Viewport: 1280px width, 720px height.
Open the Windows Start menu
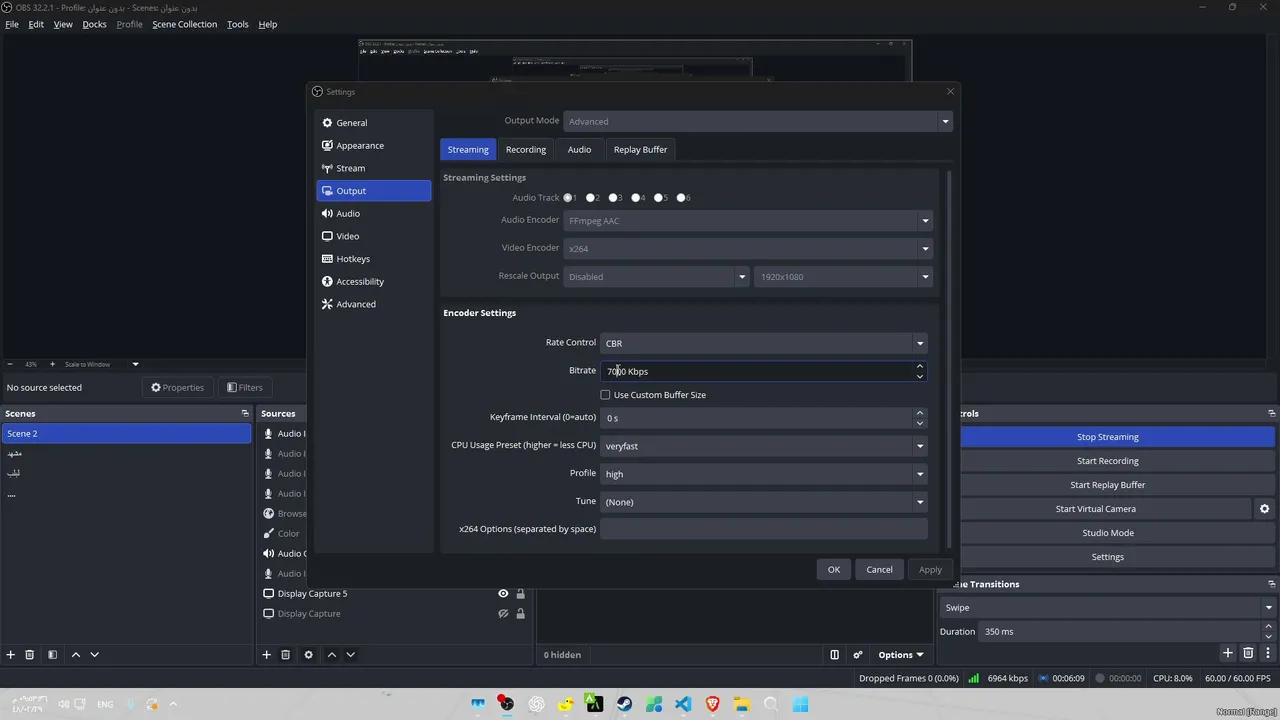(801, 704)
